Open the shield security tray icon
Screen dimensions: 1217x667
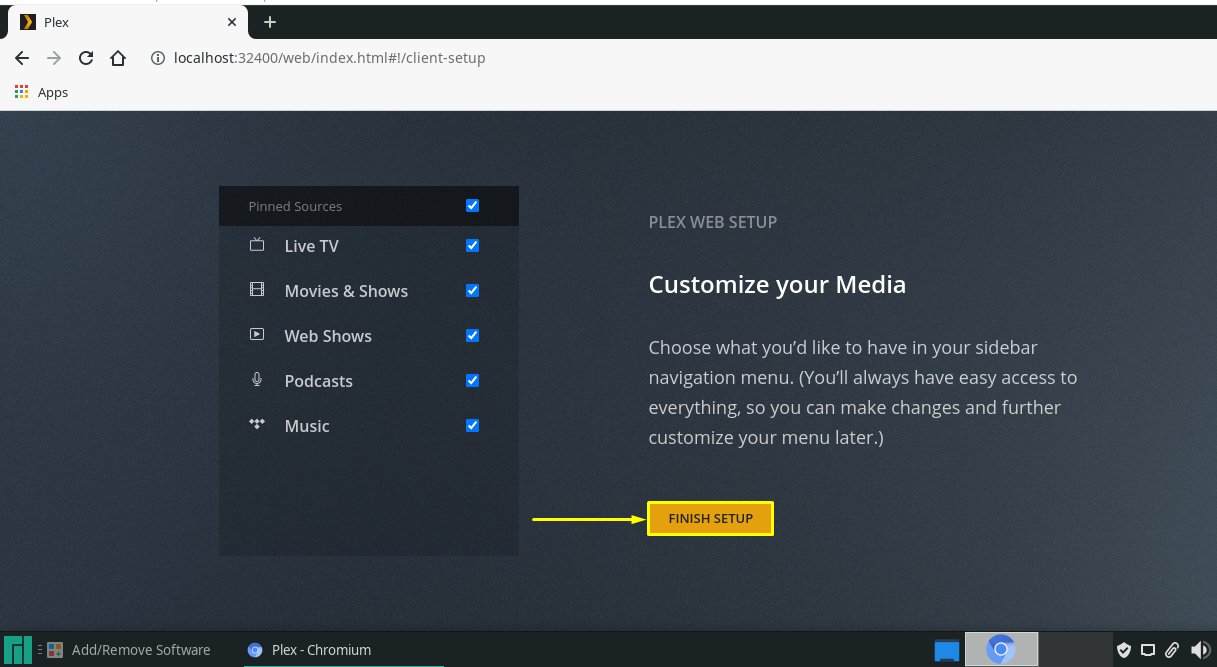(1124, 650)
